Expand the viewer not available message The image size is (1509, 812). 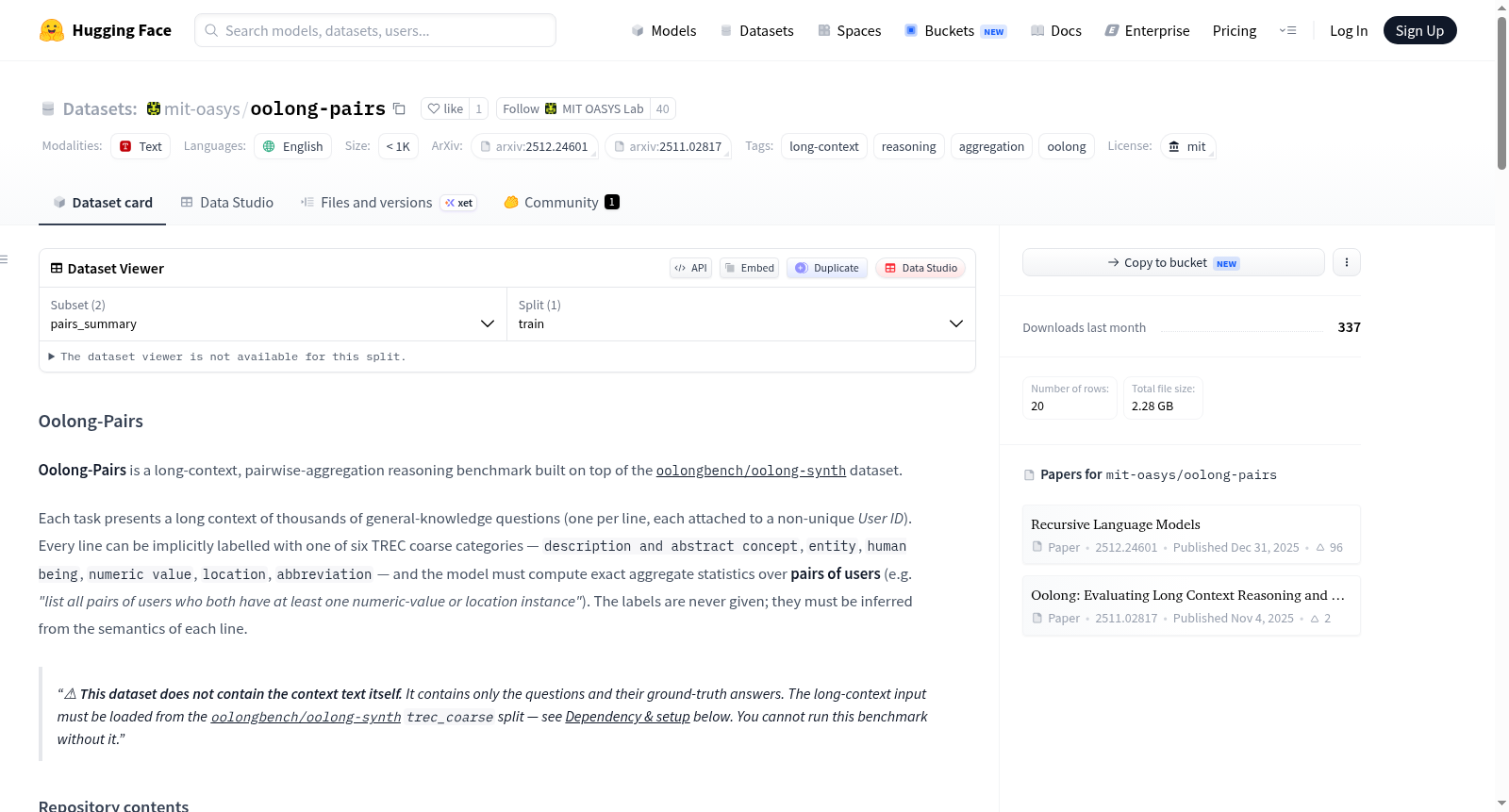227,356
